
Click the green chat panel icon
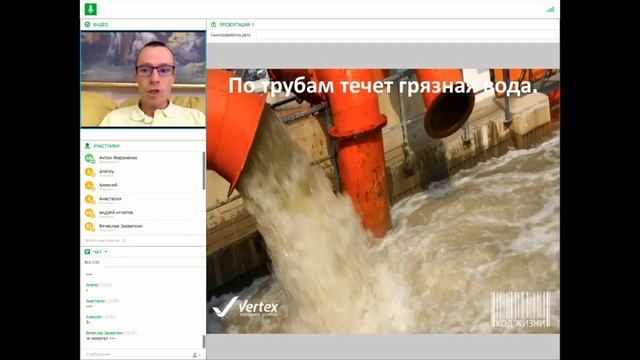coord(87,252)
